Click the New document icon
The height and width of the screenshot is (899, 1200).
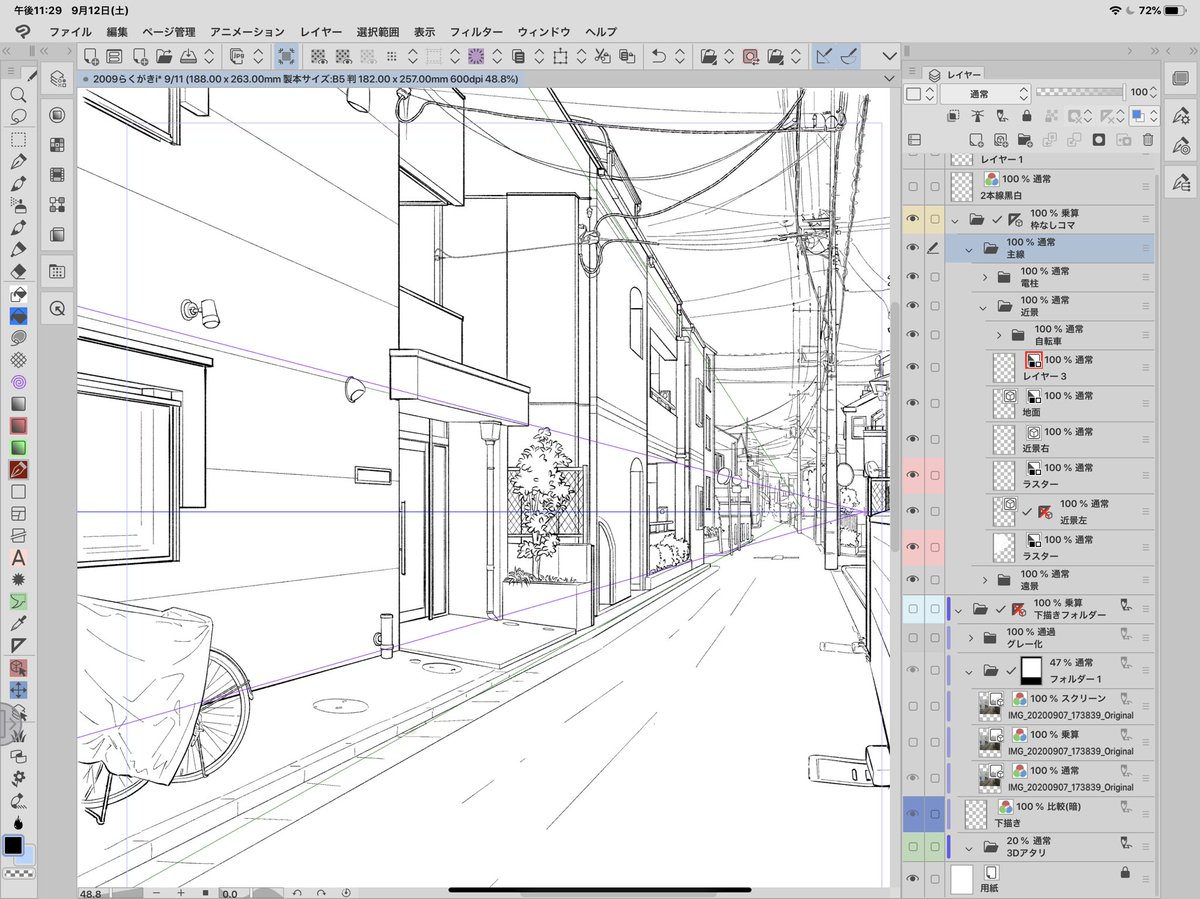(x=91, y=55)
